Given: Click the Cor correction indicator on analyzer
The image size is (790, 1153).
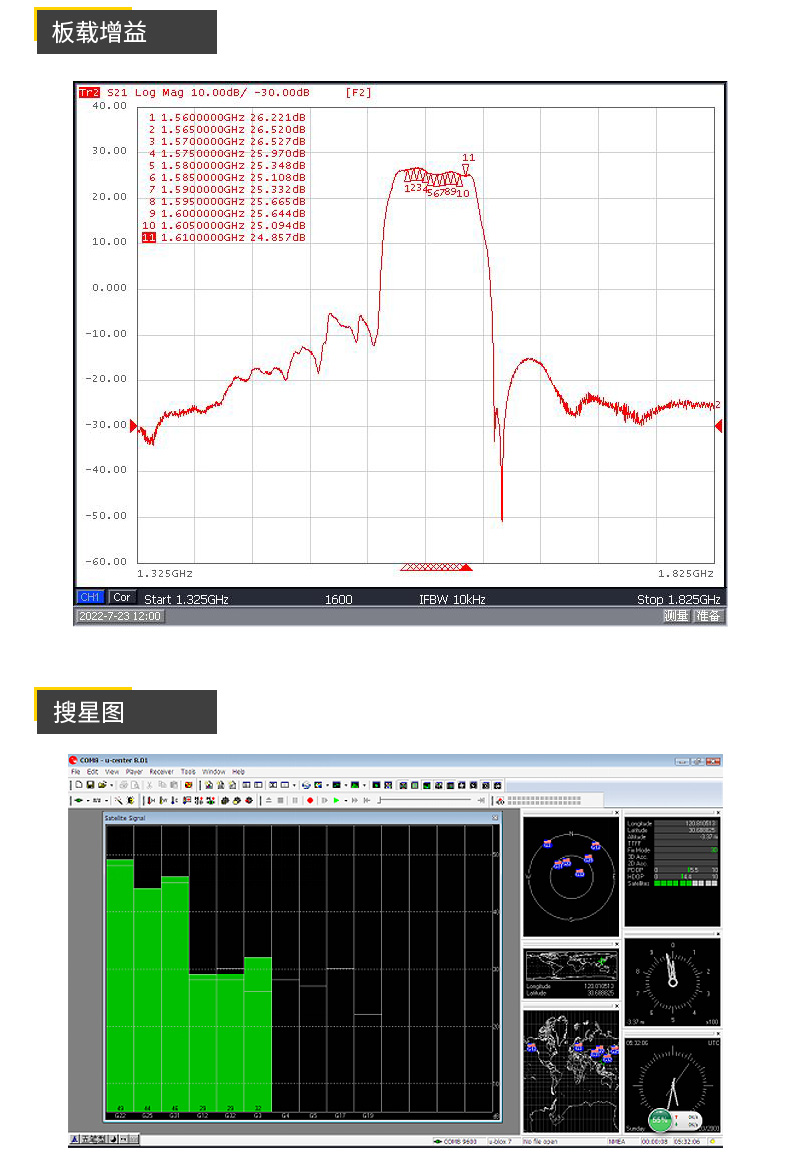Looking at the screenshot, I should click(121, 598).
